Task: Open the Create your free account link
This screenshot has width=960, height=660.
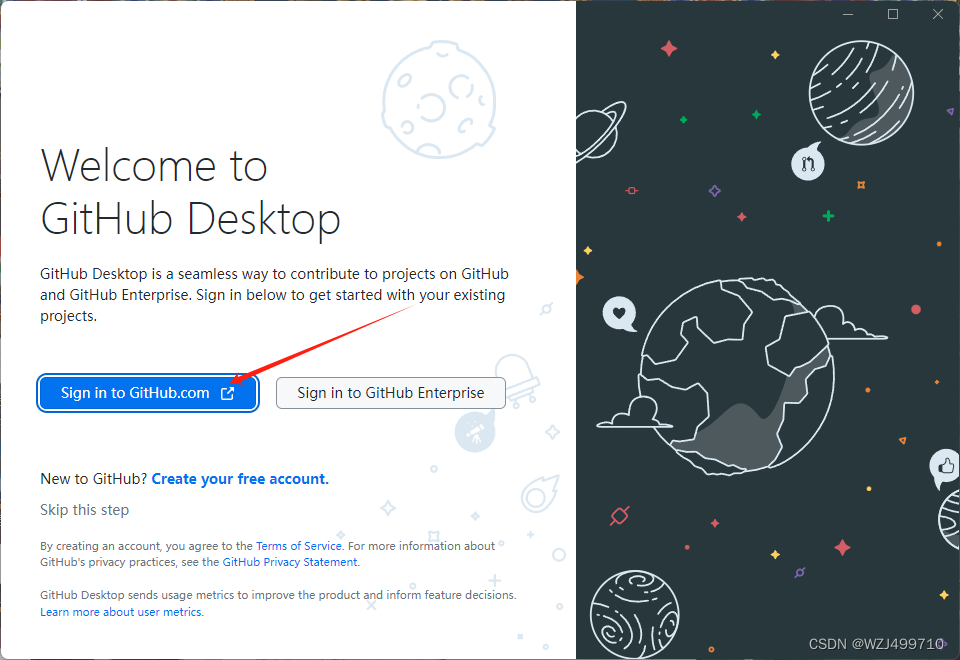Action: pyautogui.click(x=240, y=479)
